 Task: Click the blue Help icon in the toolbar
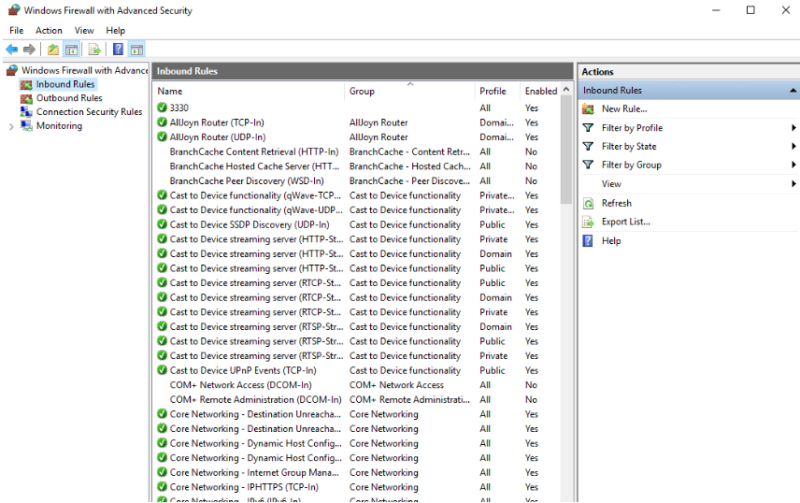pos(118,49)
